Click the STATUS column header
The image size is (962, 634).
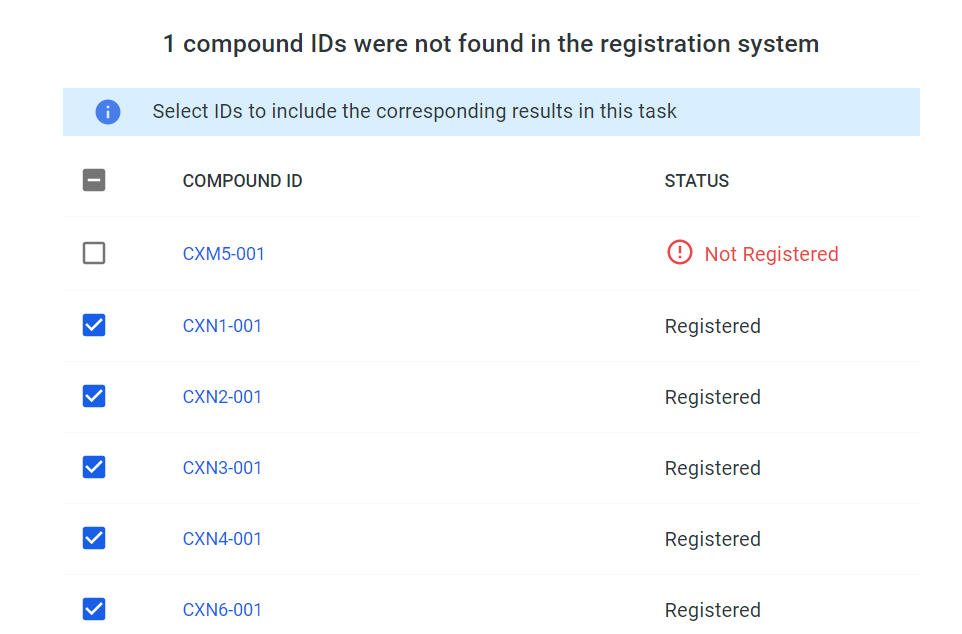[x=696, y=181]
